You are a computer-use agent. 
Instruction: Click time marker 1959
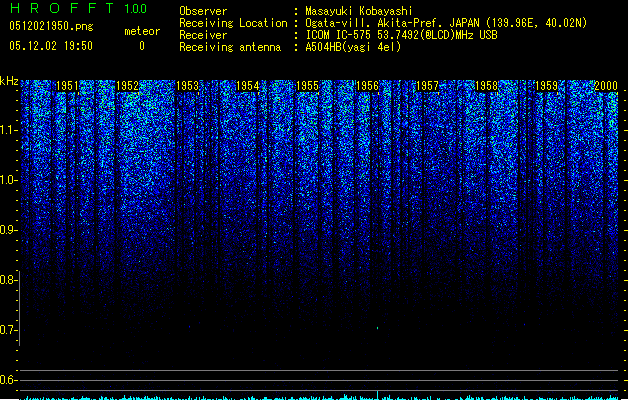click(546, 86)
